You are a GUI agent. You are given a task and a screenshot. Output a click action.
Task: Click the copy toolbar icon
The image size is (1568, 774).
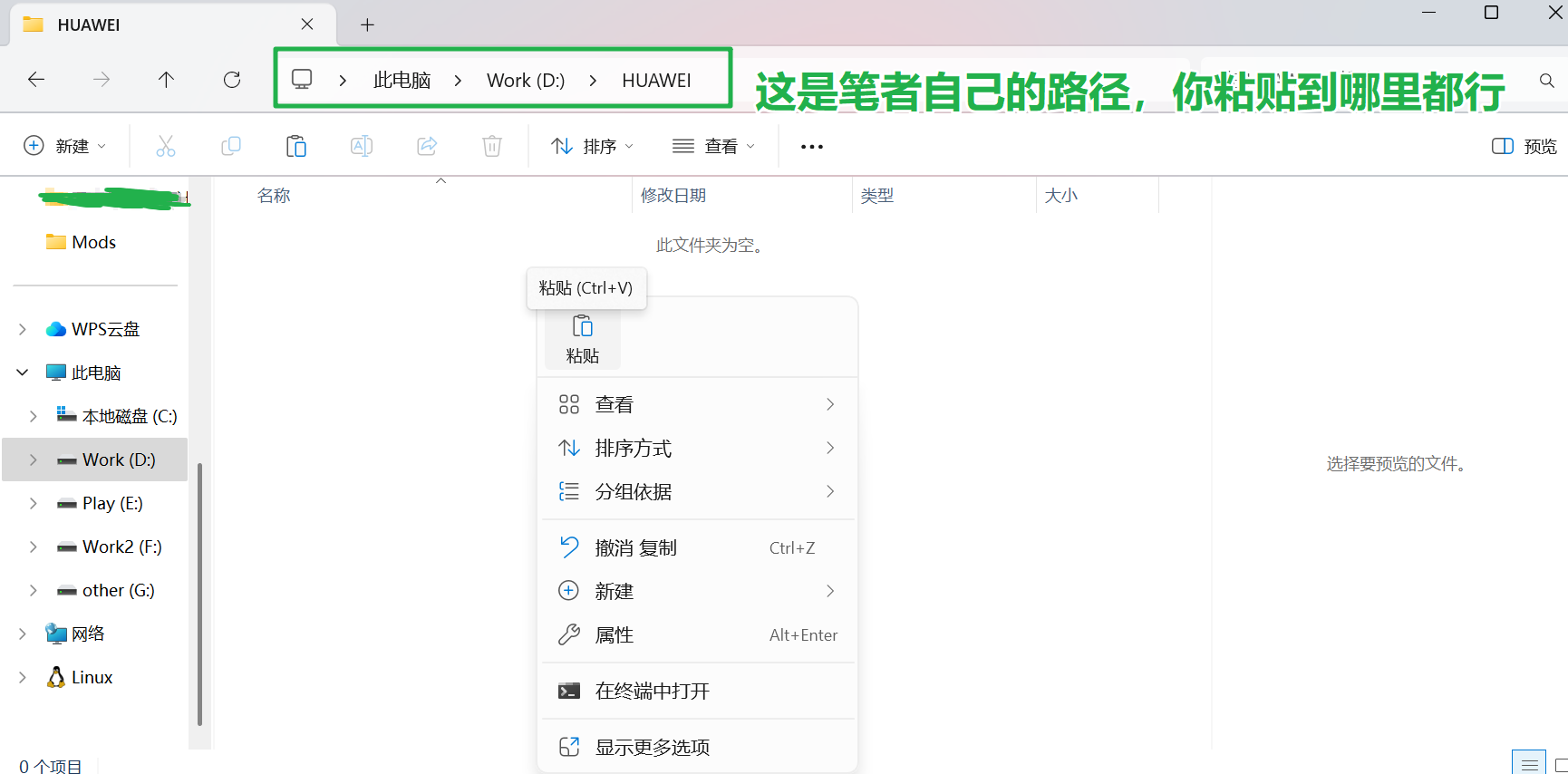click(231, 146)
